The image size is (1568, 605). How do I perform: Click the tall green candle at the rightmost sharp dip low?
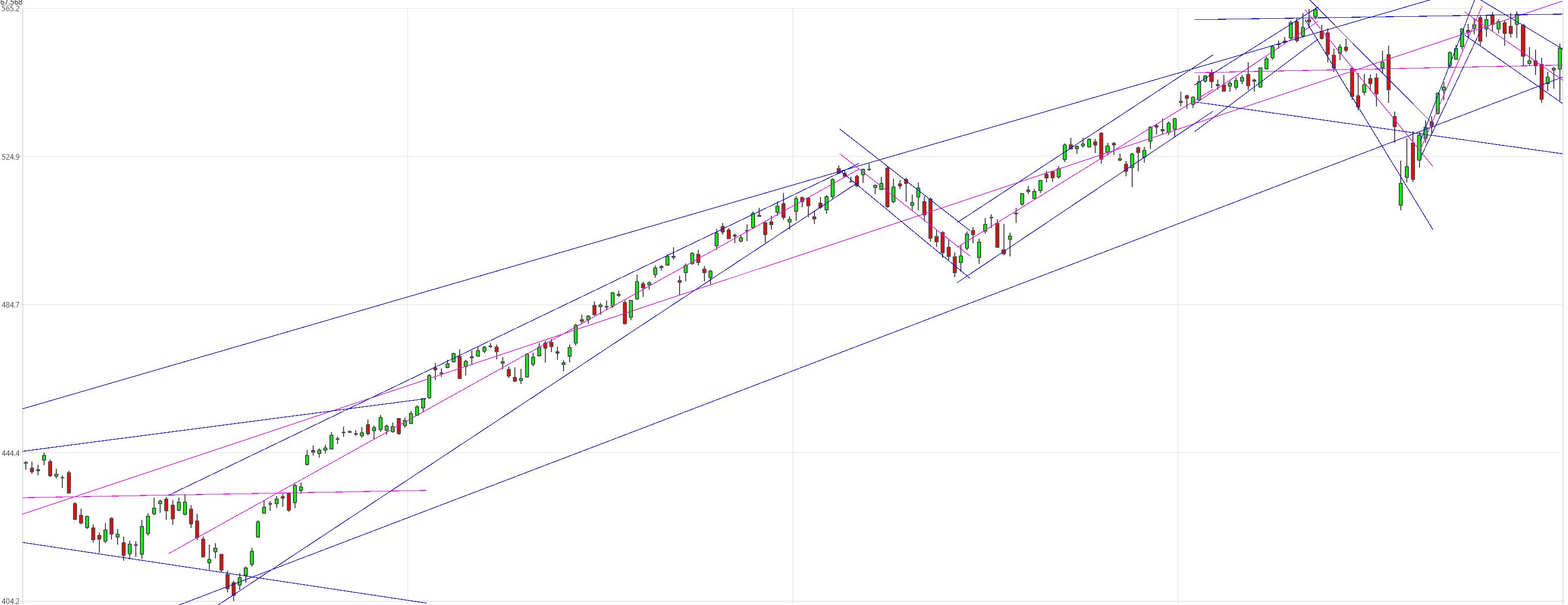click(x=1401, y=195)
